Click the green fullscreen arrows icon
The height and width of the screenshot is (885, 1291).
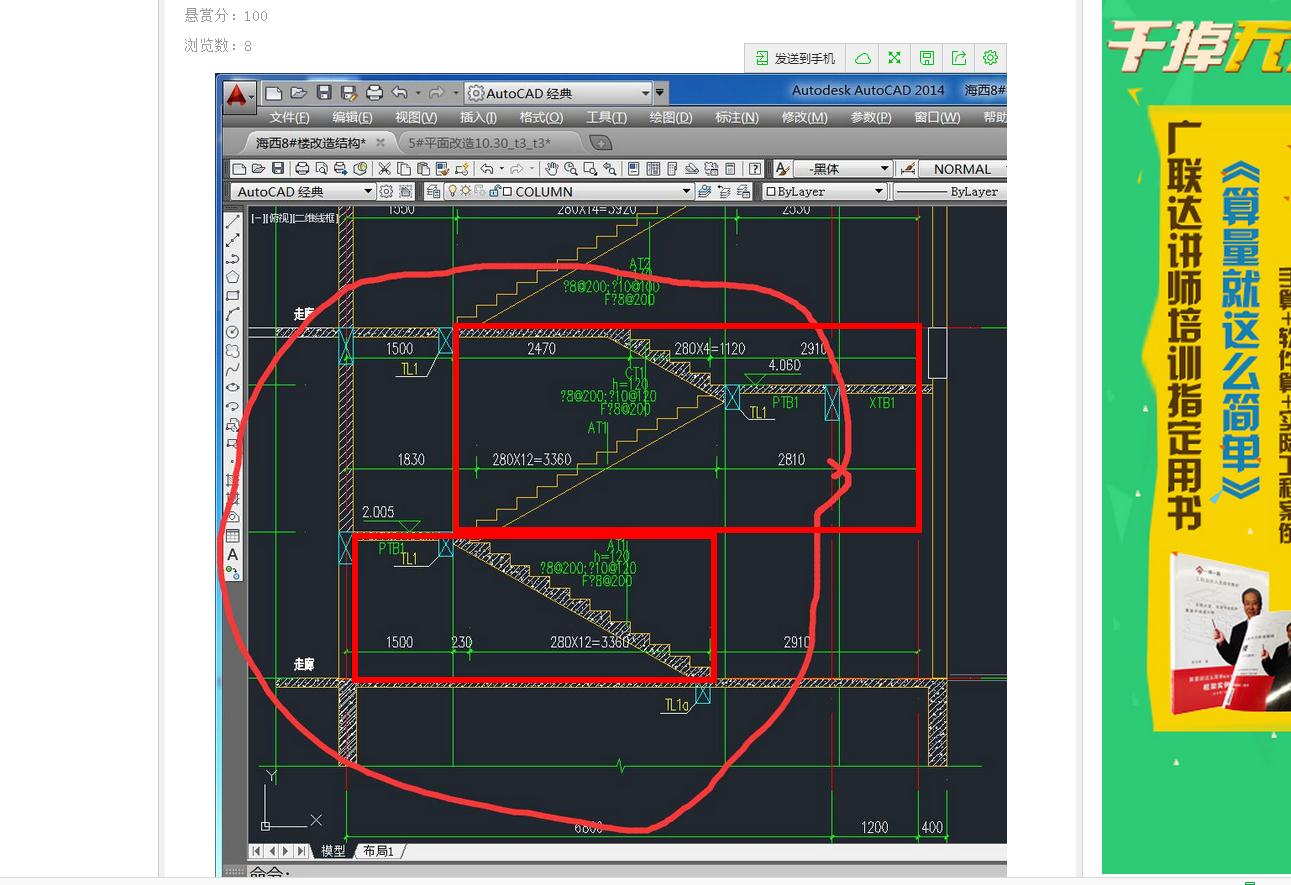[x=894, y=58]
